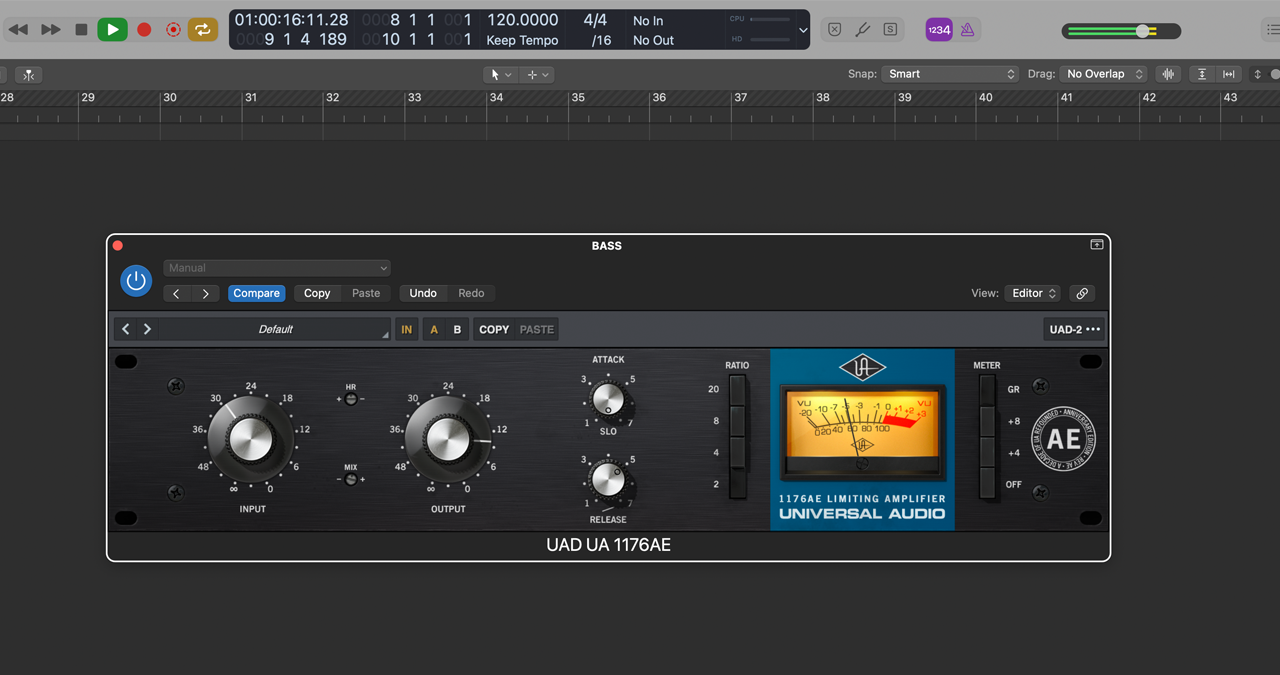Select ratio 2 button
The height and width of the screenshot is (675, 1280).
pos(737,483)
